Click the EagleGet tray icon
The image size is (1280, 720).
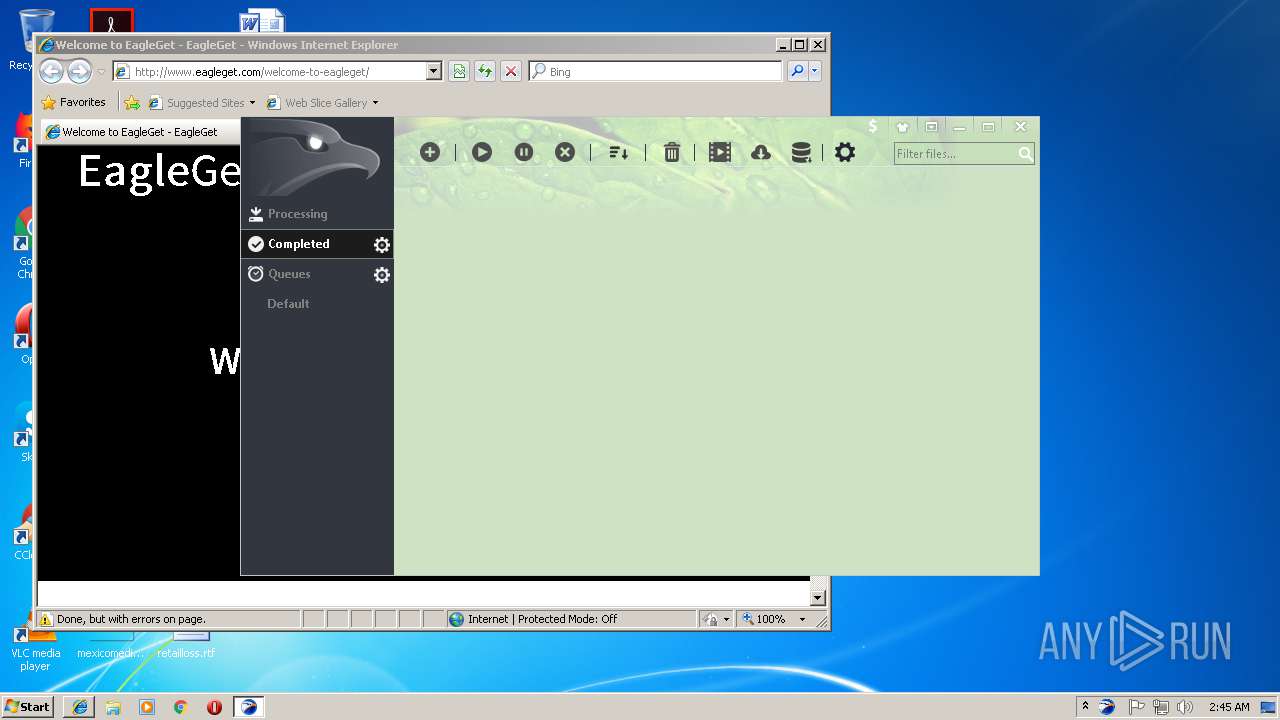[x=1107, y=707]
